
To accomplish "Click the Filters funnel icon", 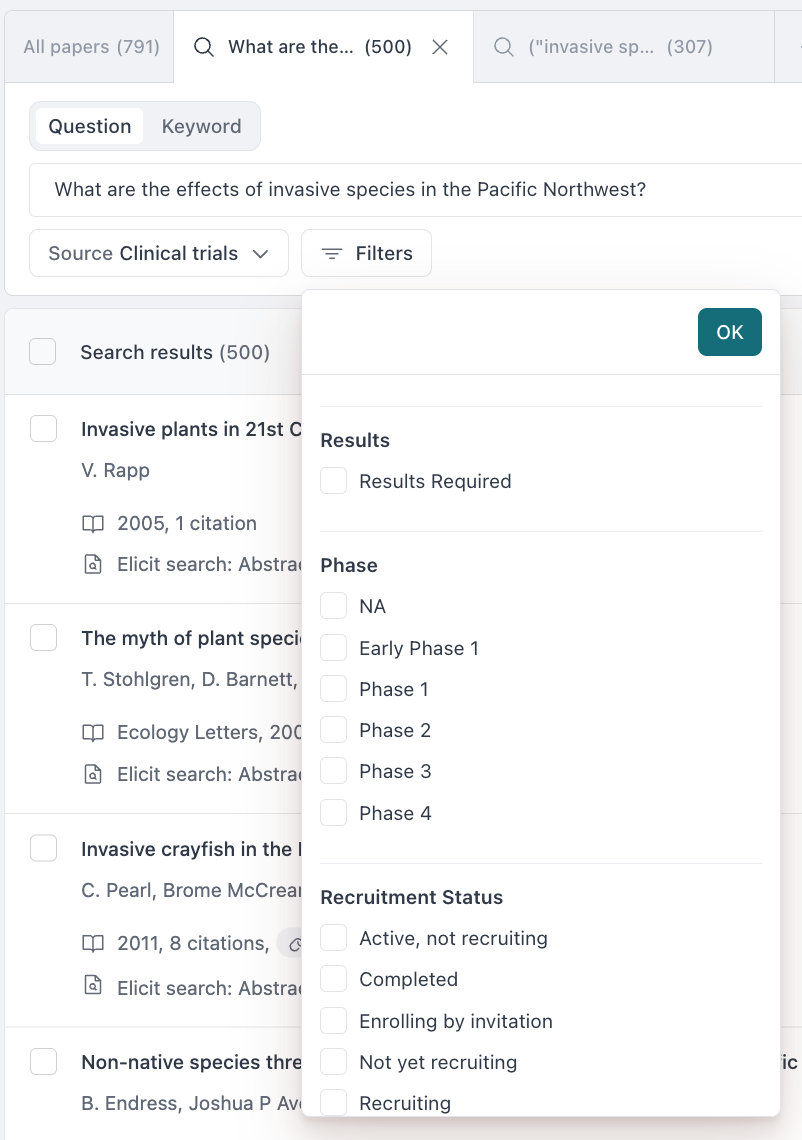I will [x=332, y=254].
